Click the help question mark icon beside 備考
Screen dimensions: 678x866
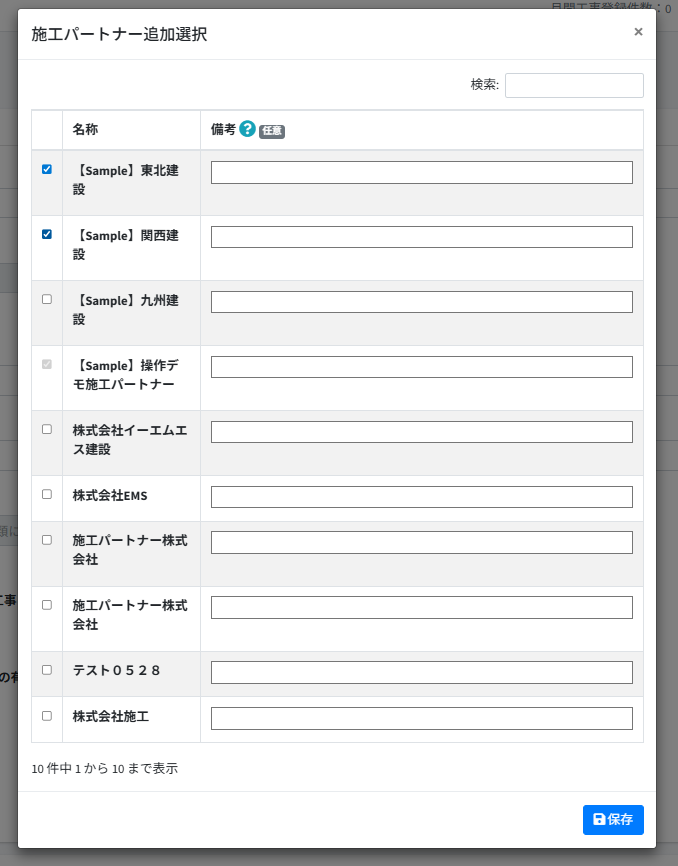pyautogui.click(x=247, y=129)
